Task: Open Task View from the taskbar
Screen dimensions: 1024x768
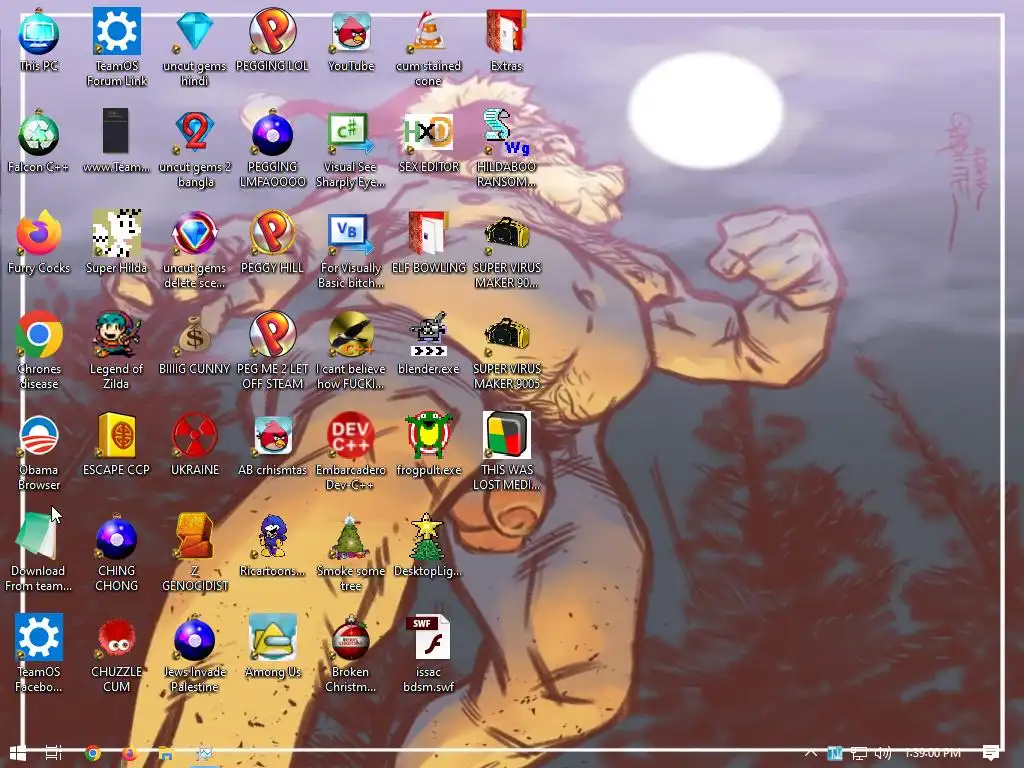Action: pos(54,753)
